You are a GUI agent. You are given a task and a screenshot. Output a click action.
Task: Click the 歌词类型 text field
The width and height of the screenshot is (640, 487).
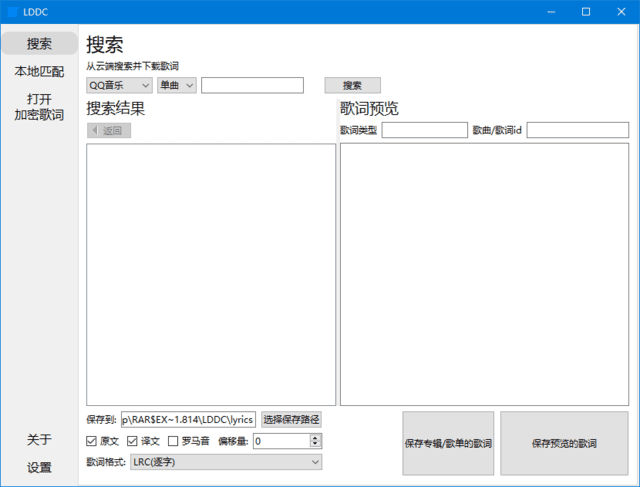pos(424,130)
